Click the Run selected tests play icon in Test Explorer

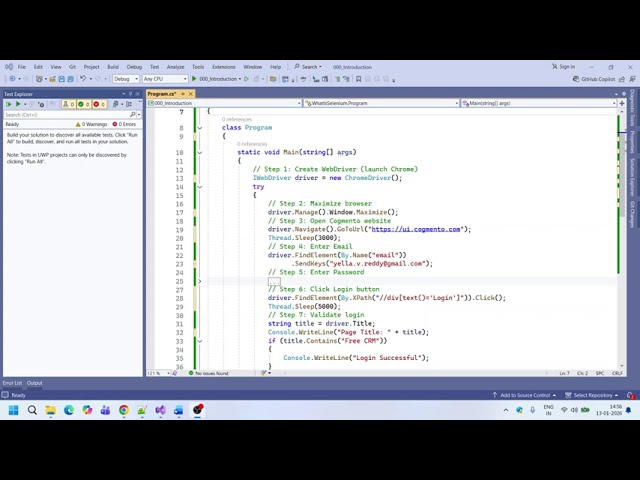18,104
